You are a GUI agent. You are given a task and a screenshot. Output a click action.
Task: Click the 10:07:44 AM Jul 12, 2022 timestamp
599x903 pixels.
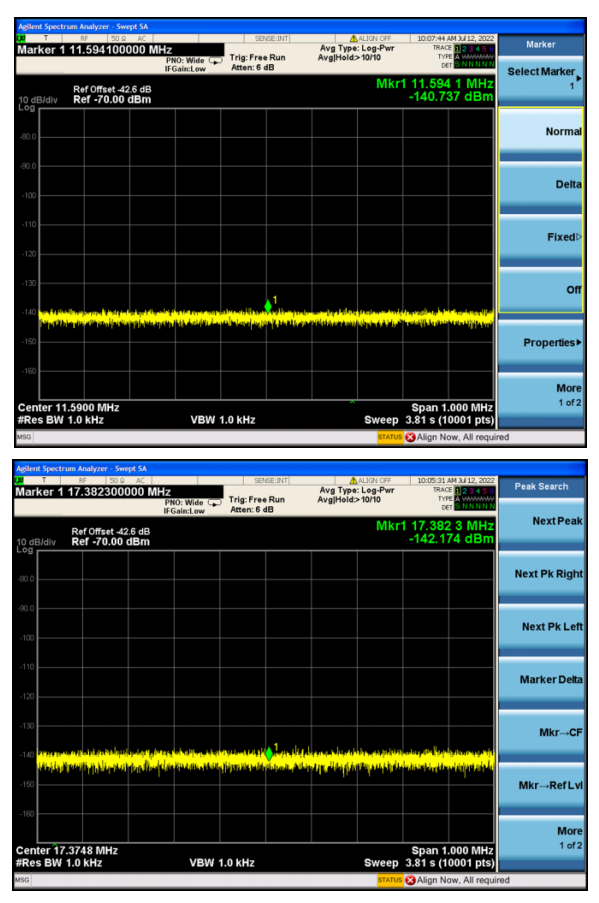[x=456, y=39]
